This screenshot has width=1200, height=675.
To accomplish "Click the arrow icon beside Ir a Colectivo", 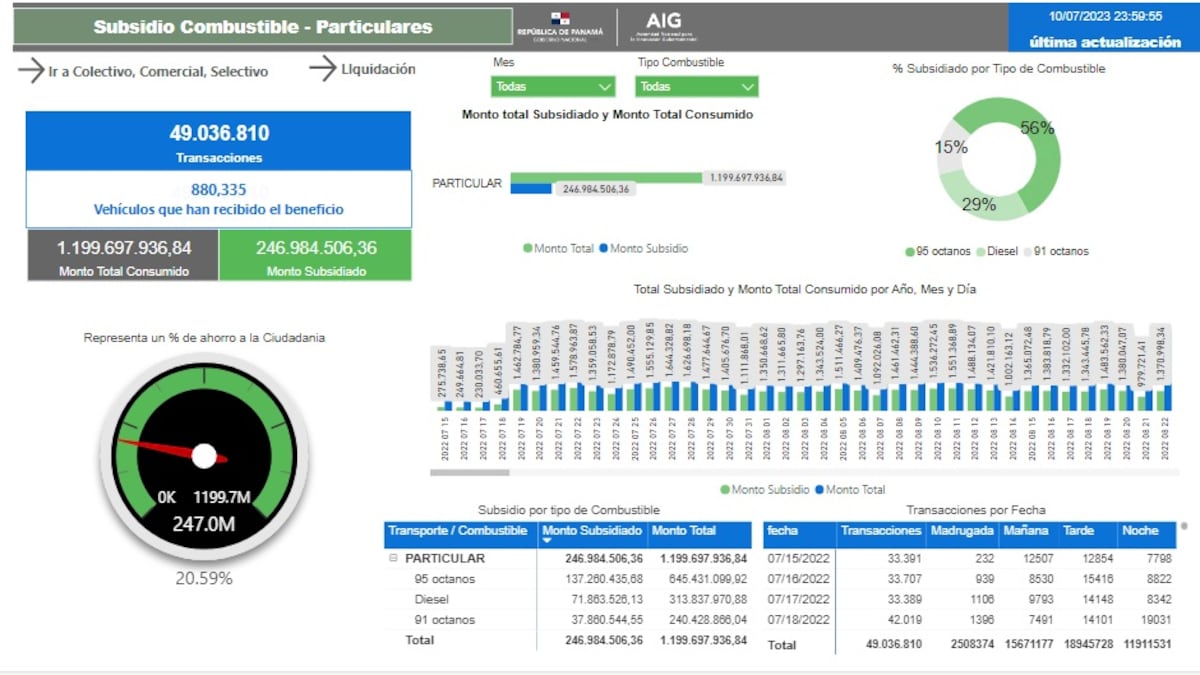I will pyautogui.click(x=31, y=71).
